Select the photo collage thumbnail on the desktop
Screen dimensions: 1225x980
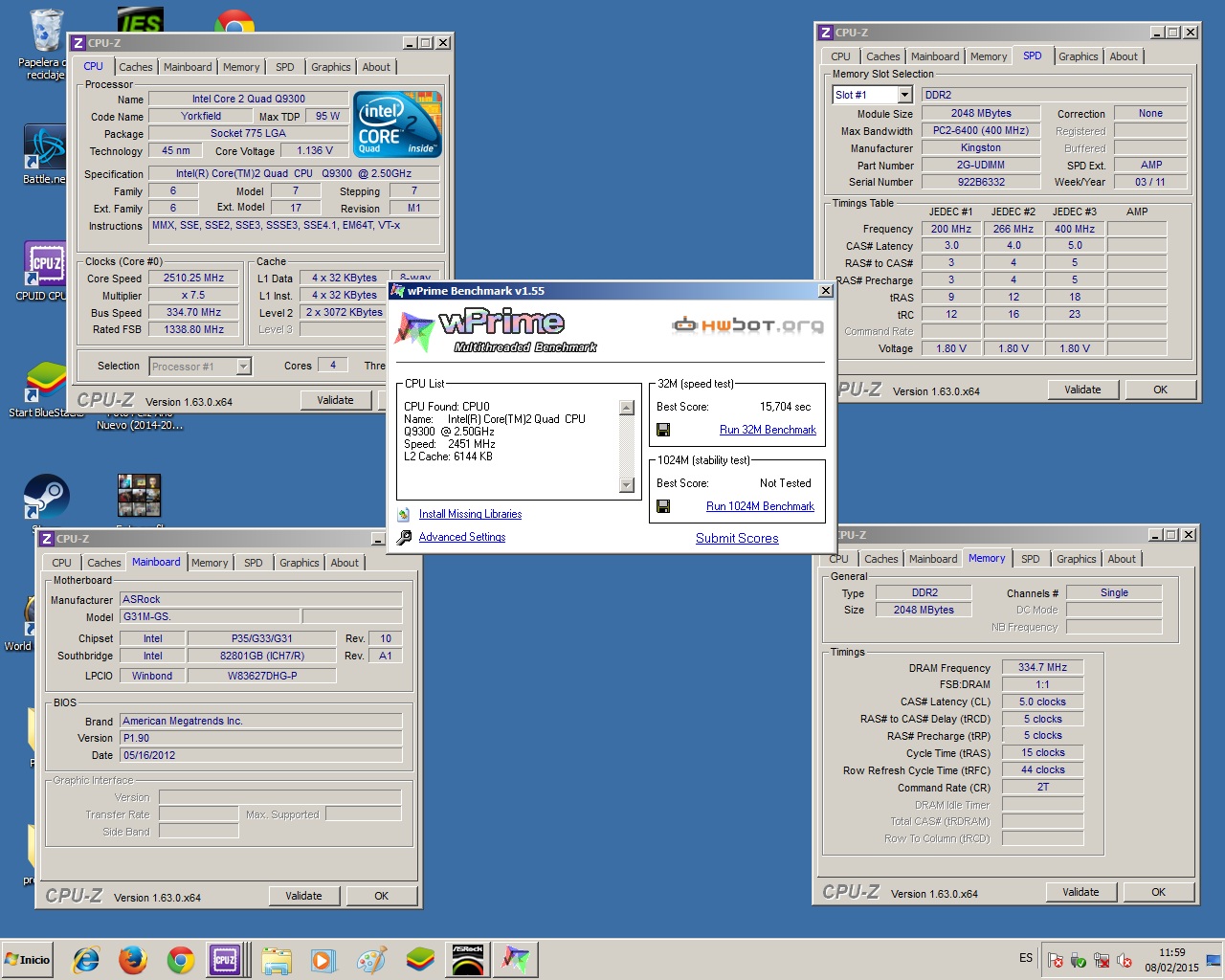click(x=139, y=496)
